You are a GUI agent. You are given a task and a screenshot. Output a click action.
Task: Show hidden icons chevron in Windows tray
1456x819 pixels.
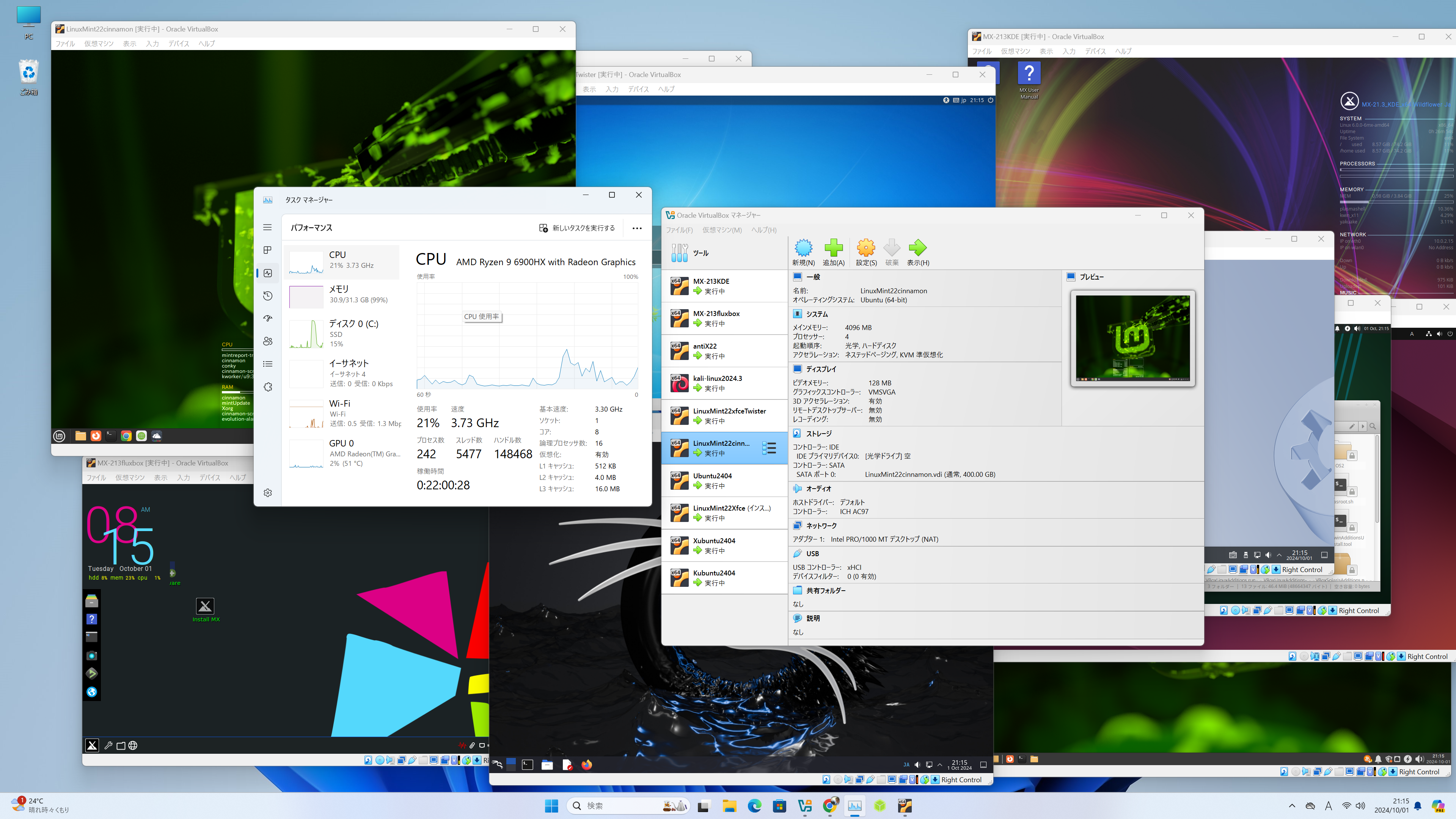point(1291,806)
